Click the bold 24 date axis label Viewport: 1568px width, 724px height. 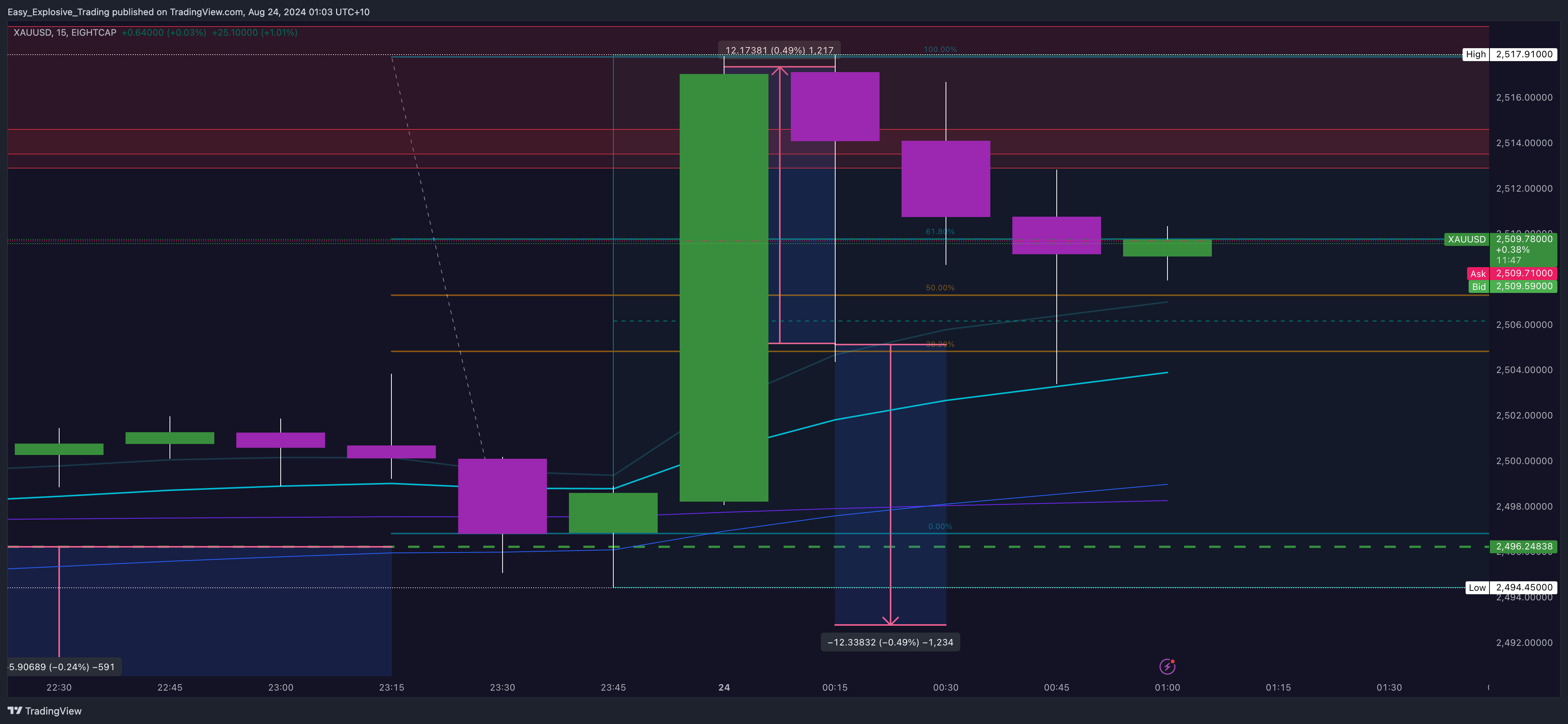724,688
